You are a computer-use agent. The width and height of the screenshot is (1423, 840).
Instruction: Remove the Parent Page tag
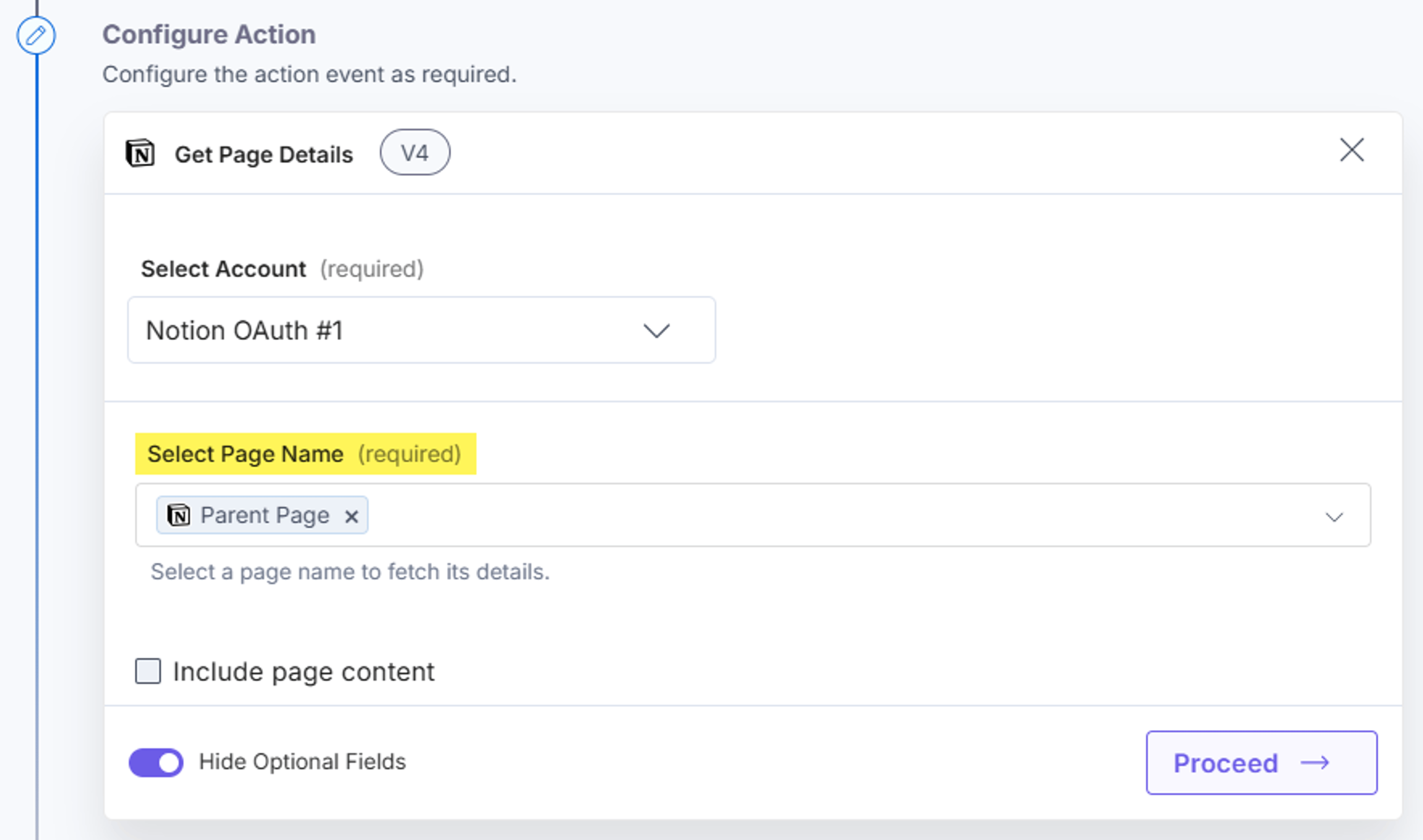coord(352,516)
